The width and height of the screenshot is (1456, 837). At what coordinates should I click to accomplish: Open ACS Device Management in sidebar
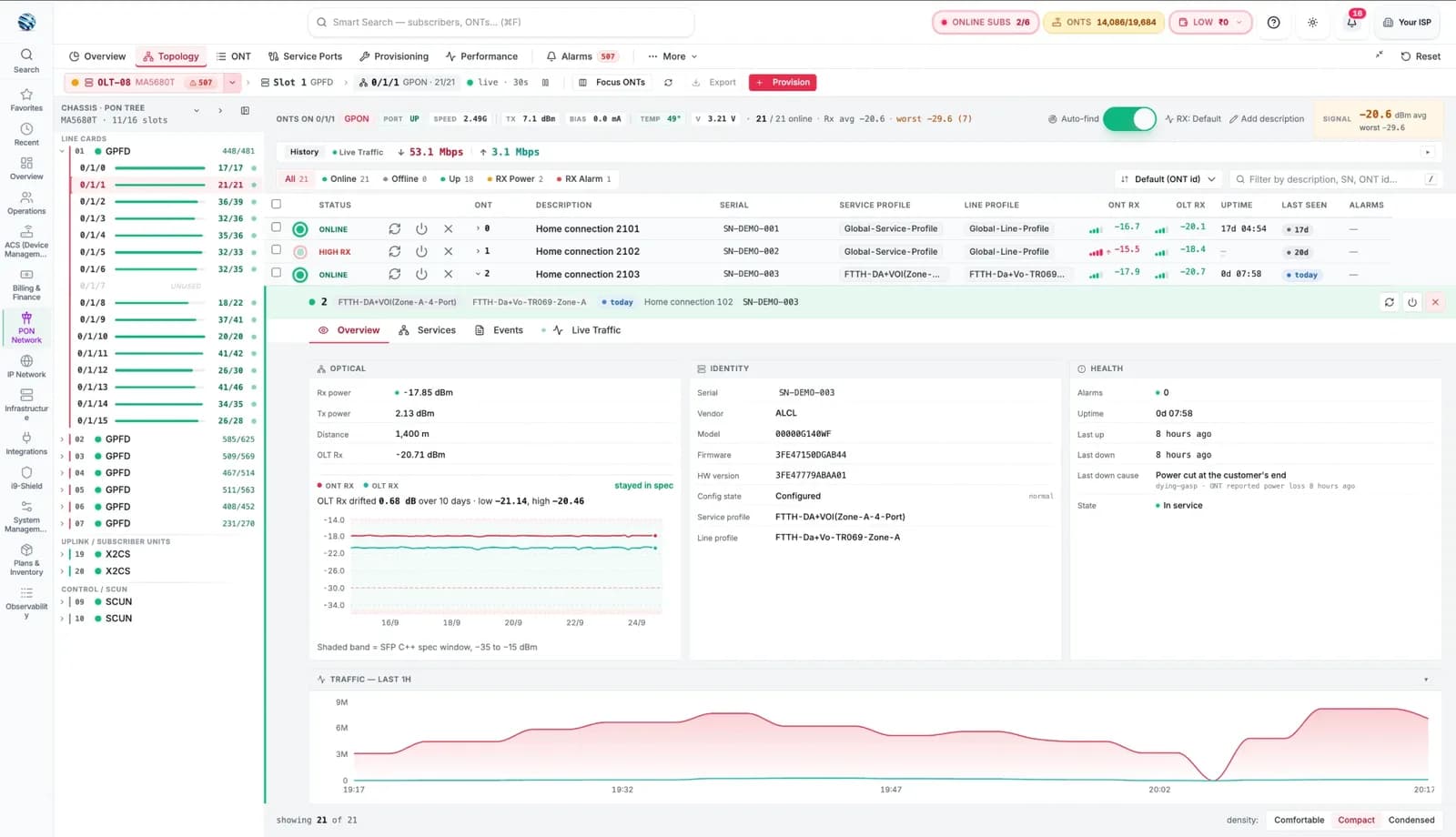(26, 241)
